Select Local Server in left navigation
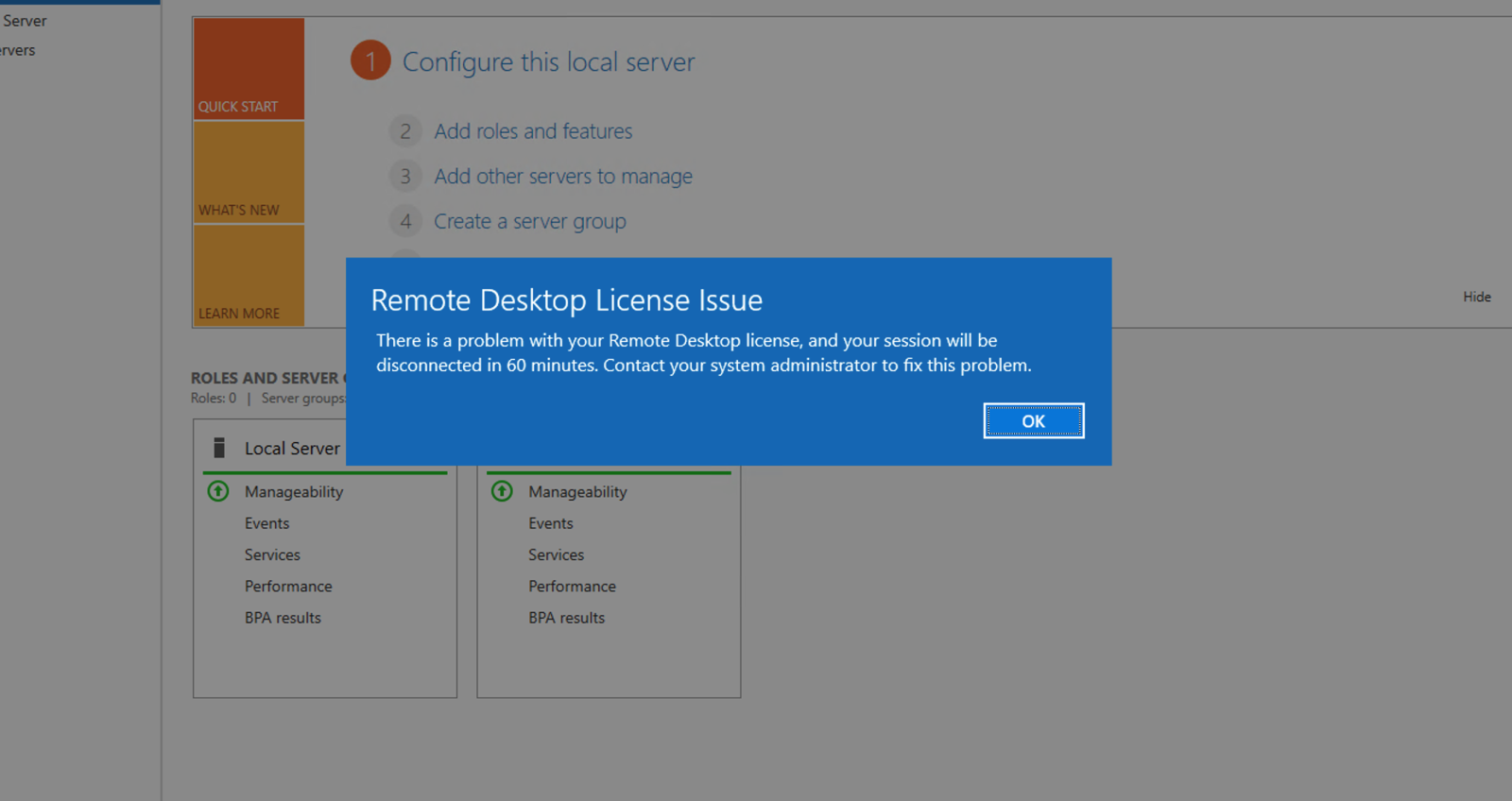The height and width of the screenshot is (801, 1512). pyautogui.click(x=25, y=21)
